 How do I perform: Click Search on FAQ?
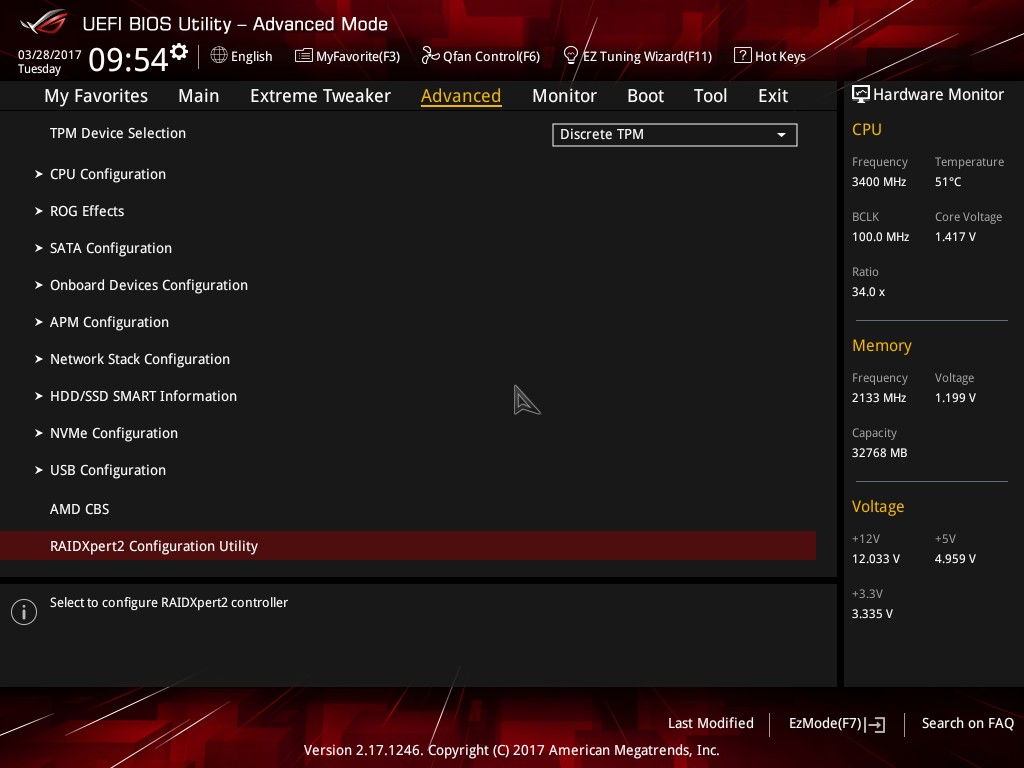(x=968, y=723)
